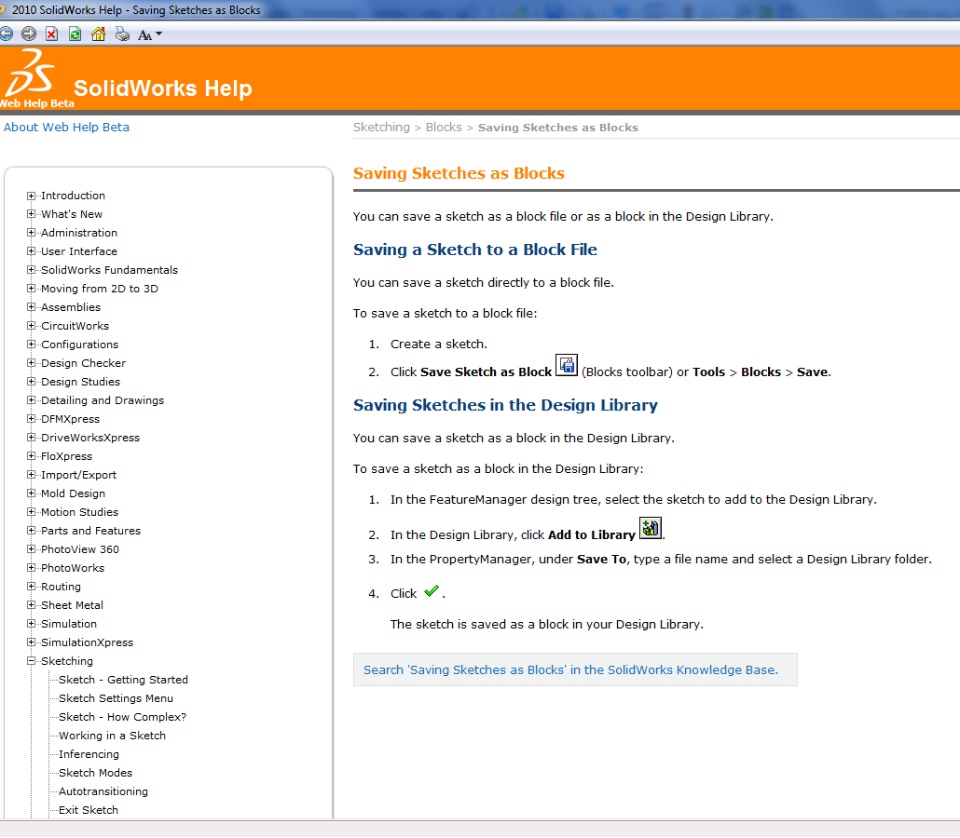Expand the Assemblies tree node
The width and height of the screenshot is (960, 838).
[x=31, y=307]
